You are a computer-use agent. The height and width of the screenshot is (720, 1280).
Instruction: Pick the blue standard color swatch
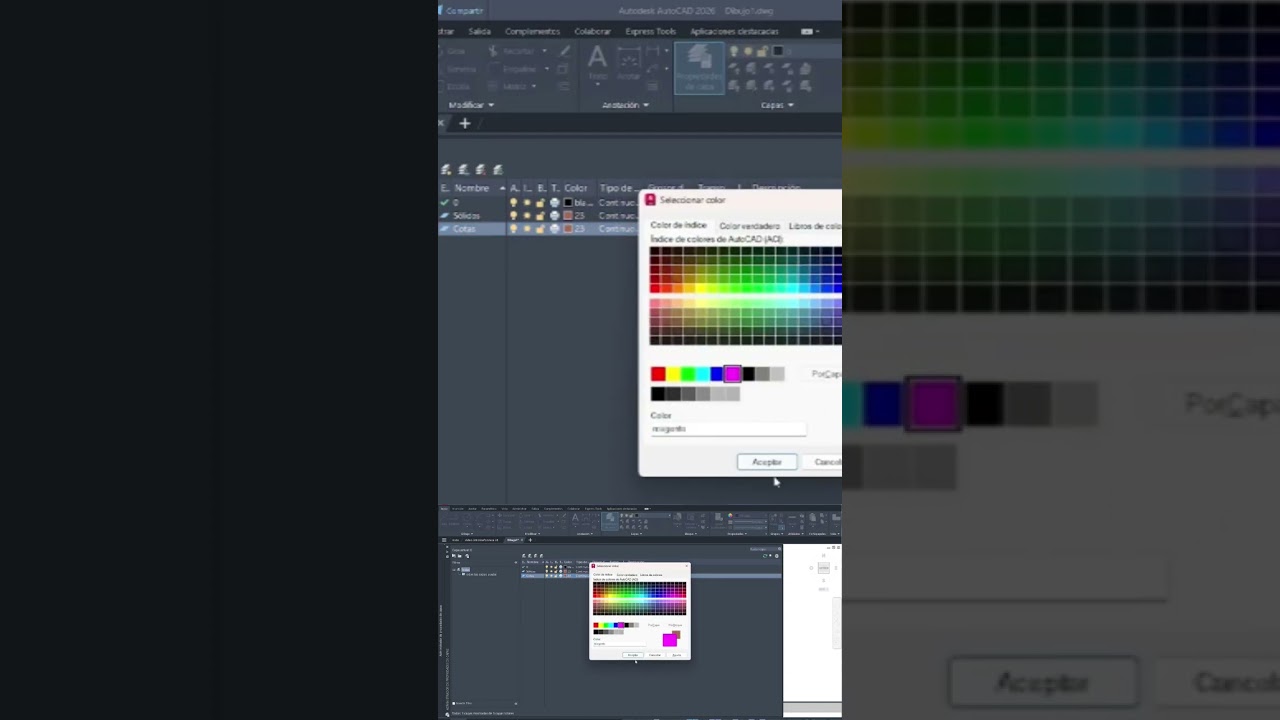pos(717,374)
